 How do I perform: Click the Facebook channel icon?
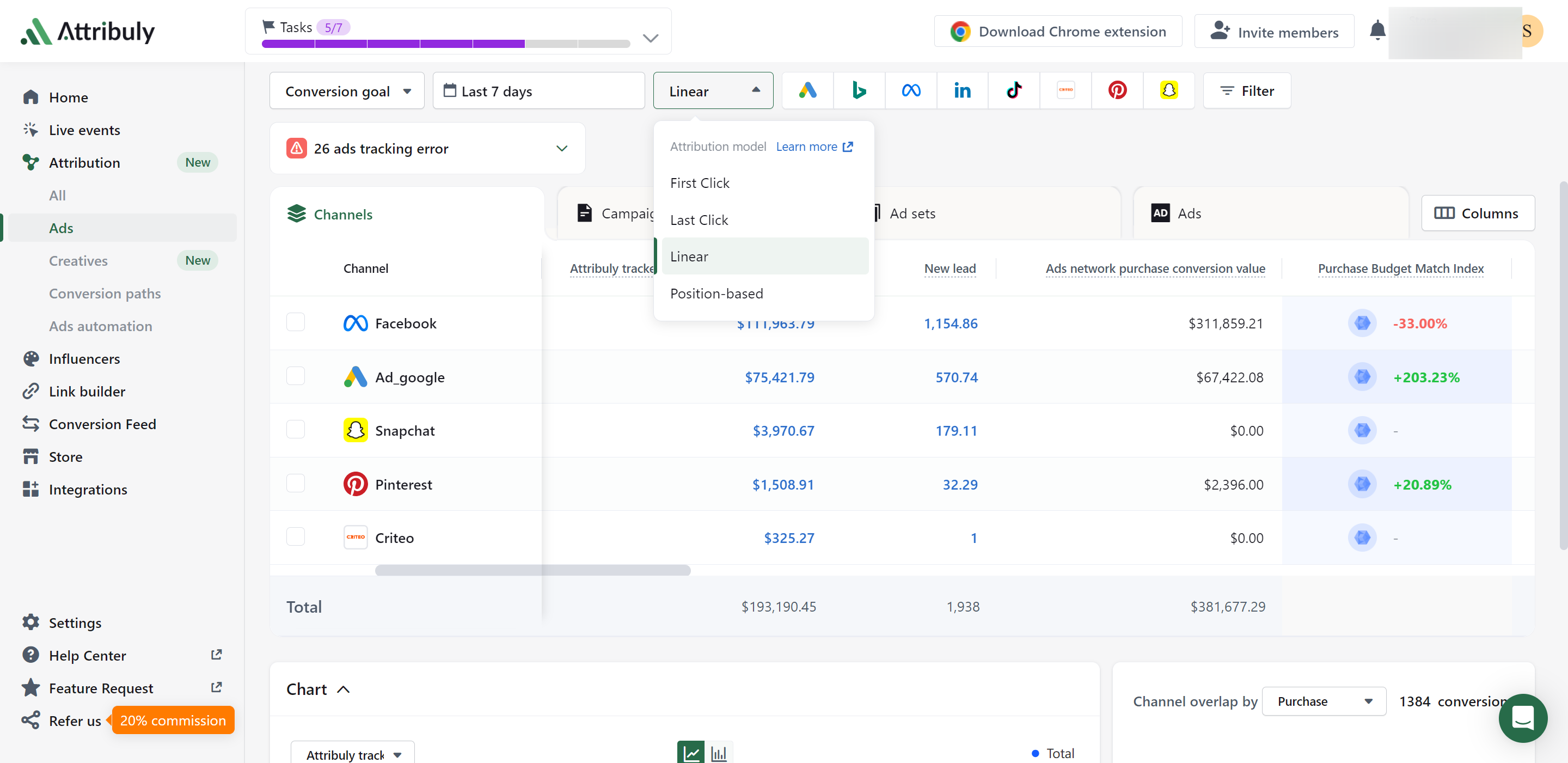pos(355,323)
